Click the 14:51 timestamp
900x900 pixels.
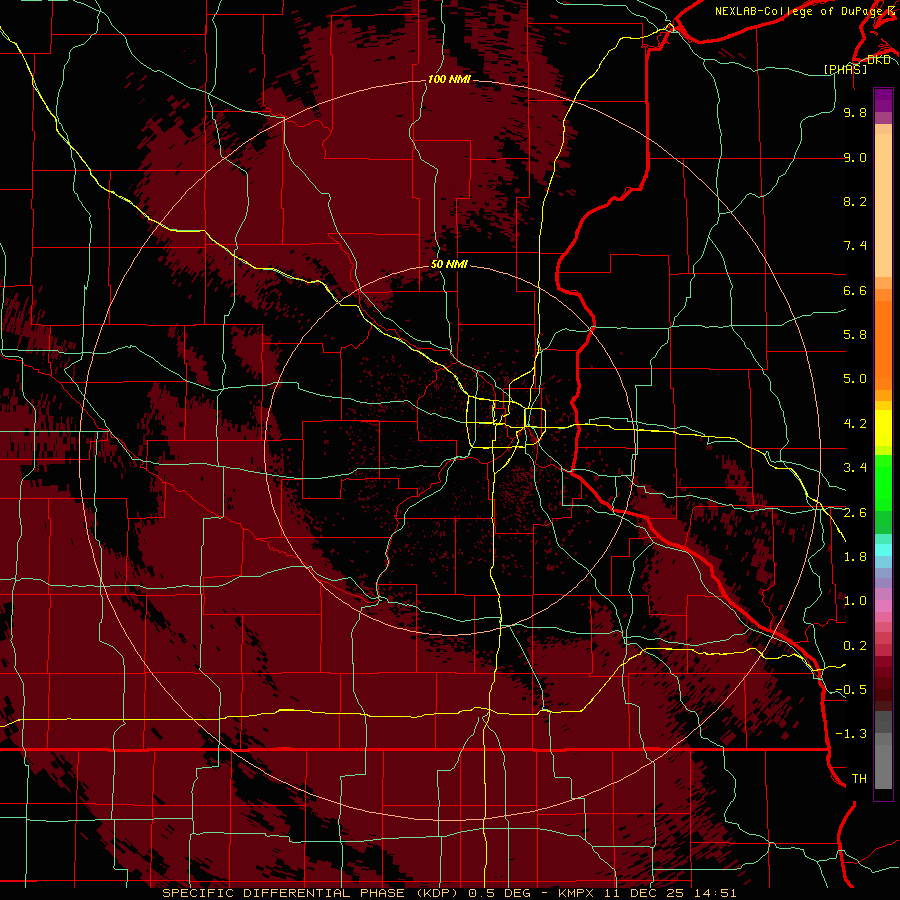coord(713,893)
